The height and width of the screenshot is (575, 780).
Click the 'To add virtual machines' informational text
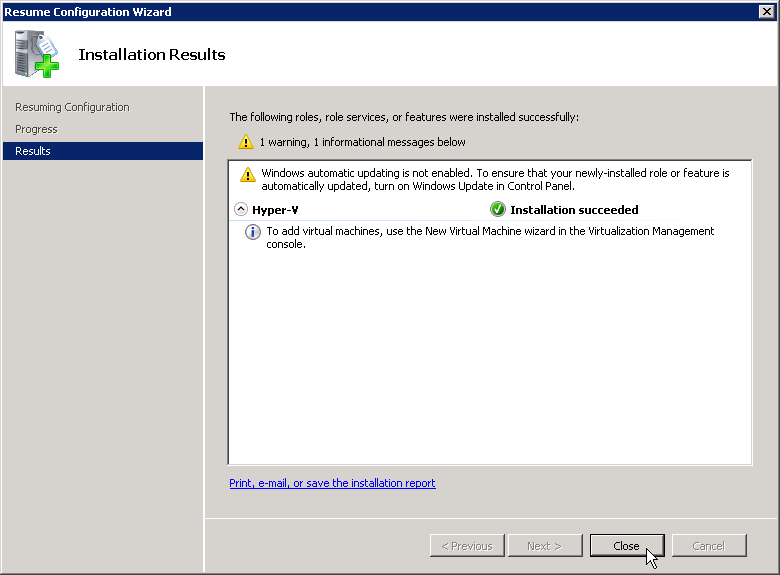(490, 237)
